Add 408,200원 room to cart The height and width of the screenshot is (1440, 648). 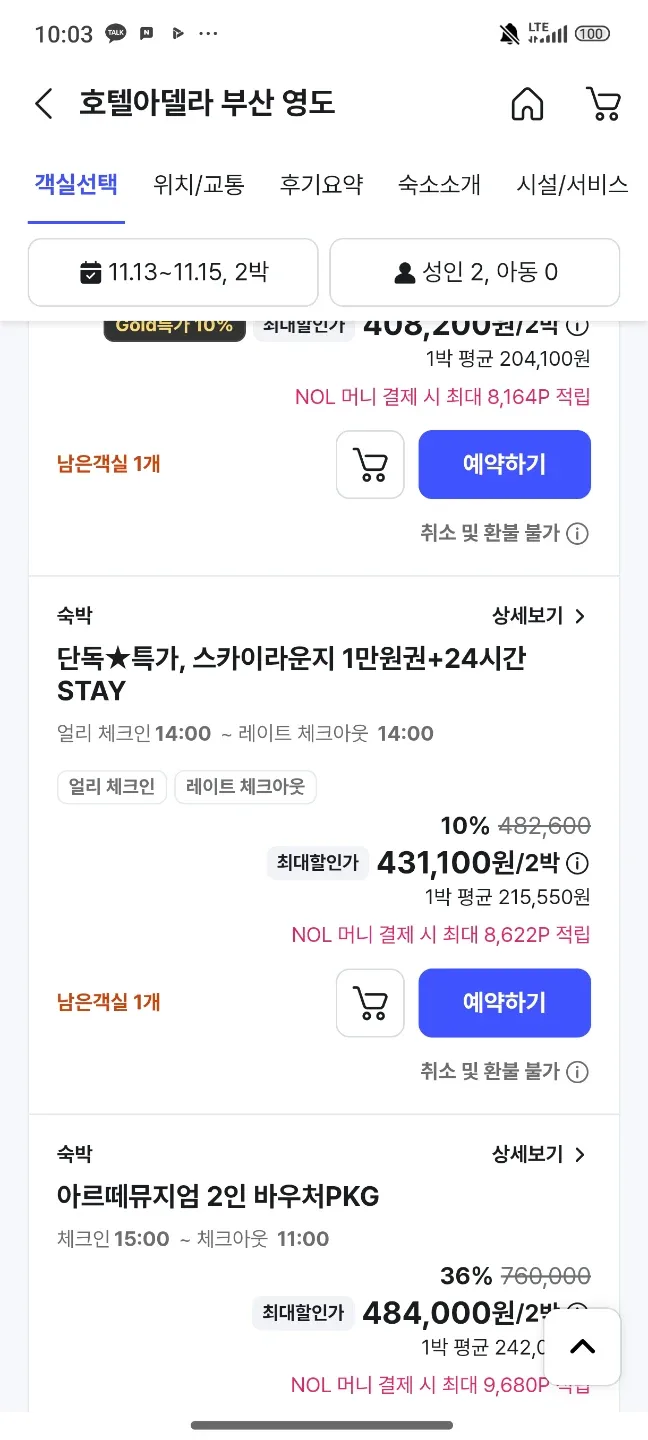click(x=370, y=464)
